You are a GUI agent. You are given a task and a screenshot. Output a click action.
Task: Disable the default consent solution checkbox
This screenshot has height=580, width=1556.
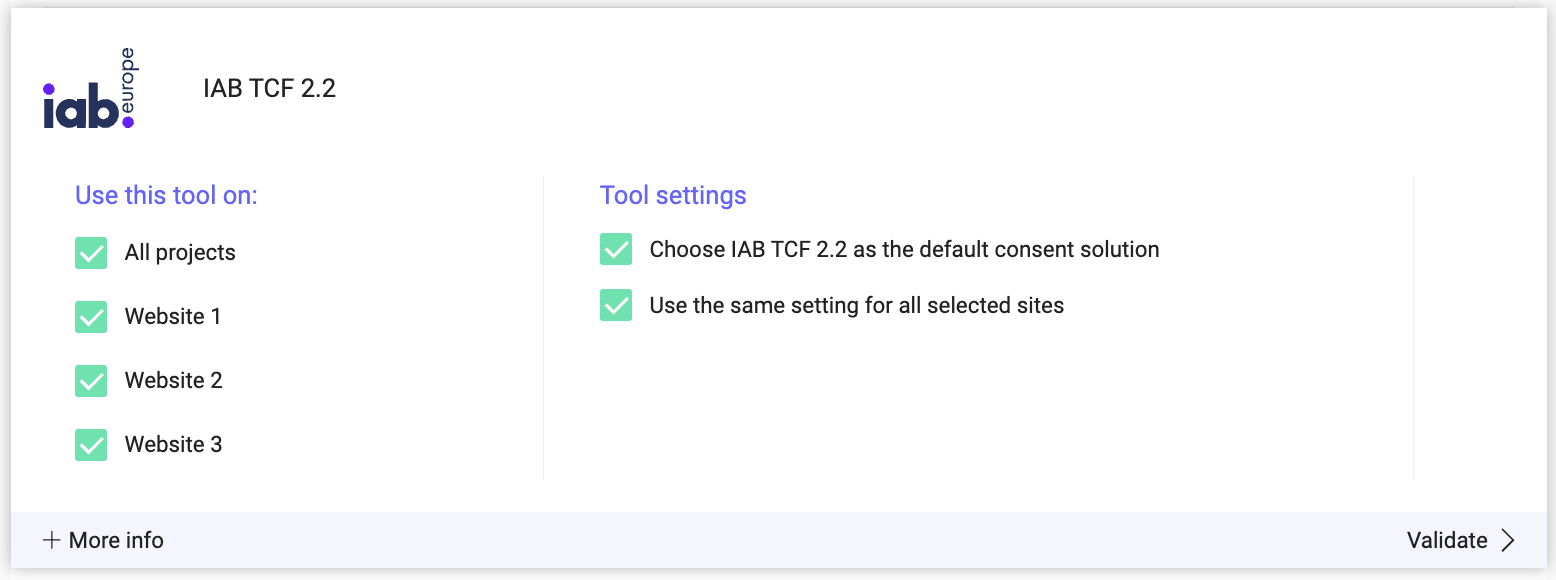pos(616,249)
